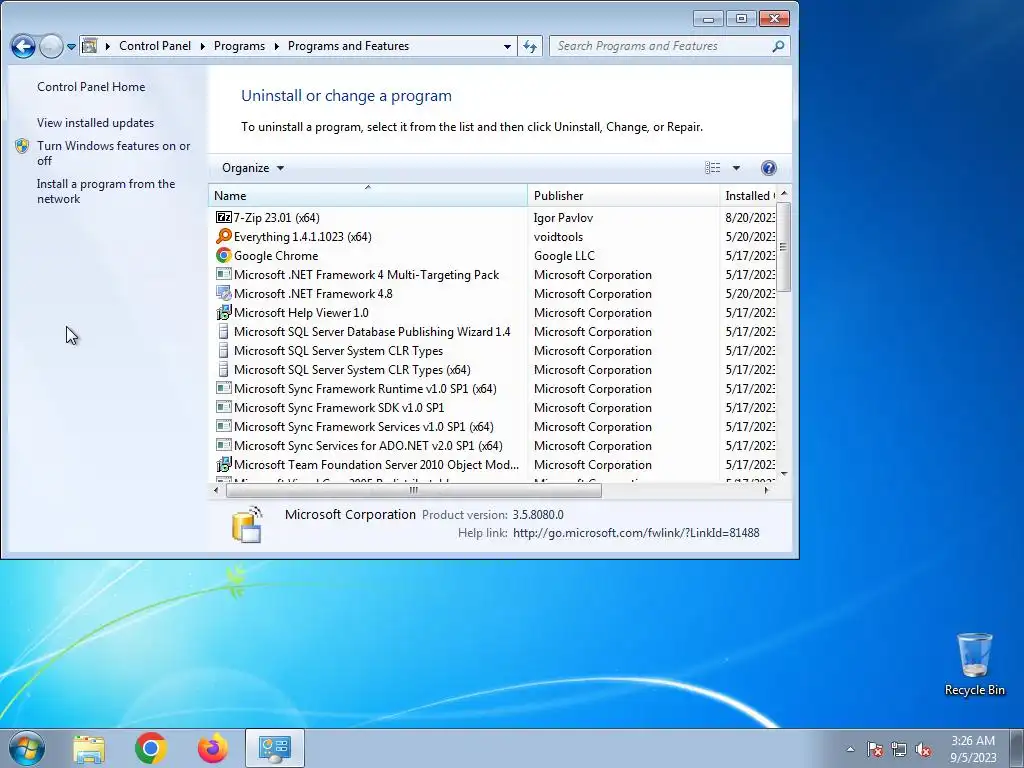Expand the arrow after Control Panel breadcrumb
This screenshot has height=768, width=1024.
[202, 46]
